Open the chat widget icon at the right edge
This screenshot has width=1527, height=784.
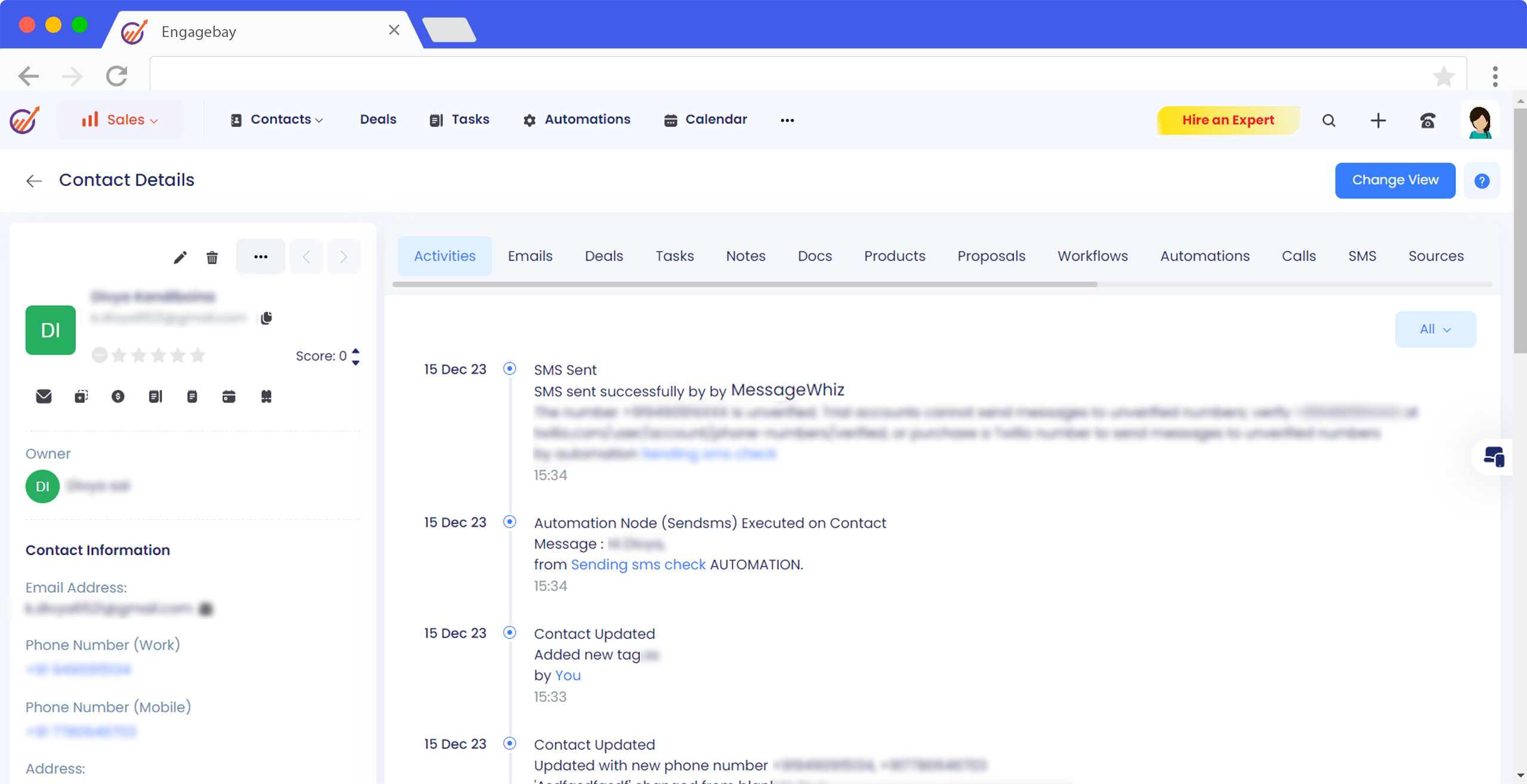1494,457
